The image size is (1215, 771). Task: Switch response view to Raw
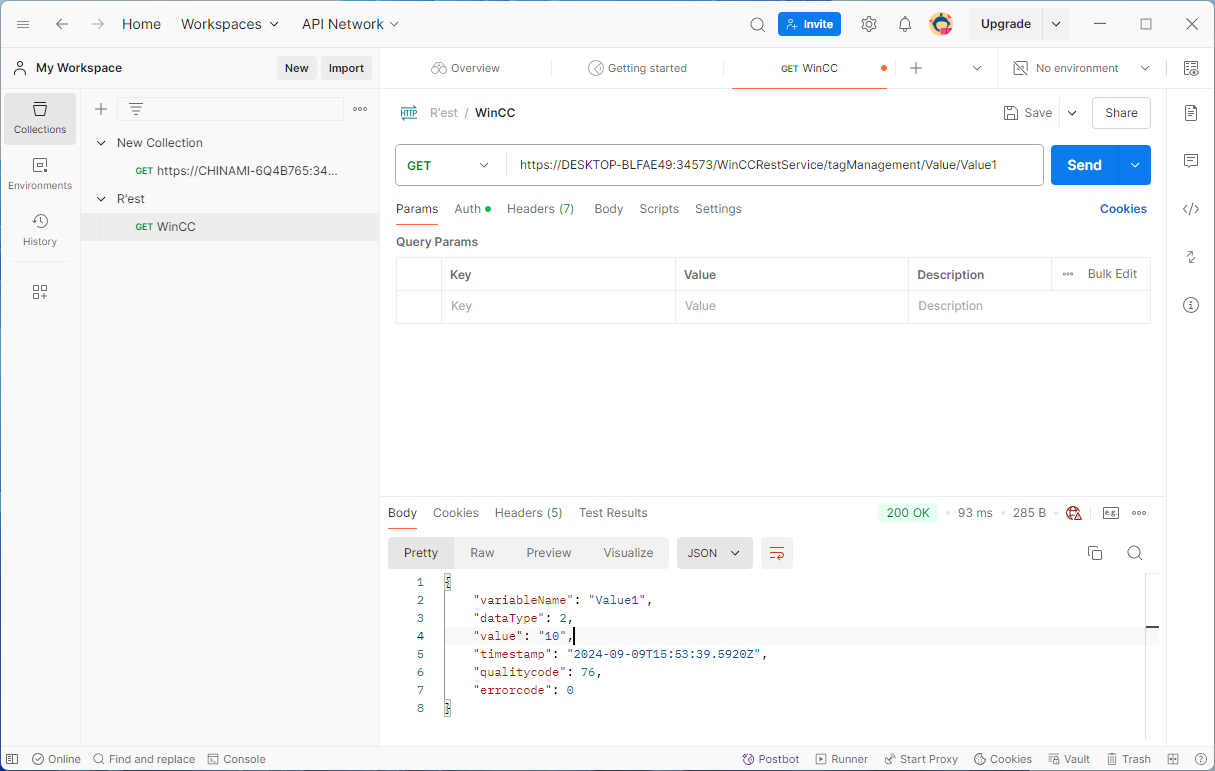click(x=482, y=553)
